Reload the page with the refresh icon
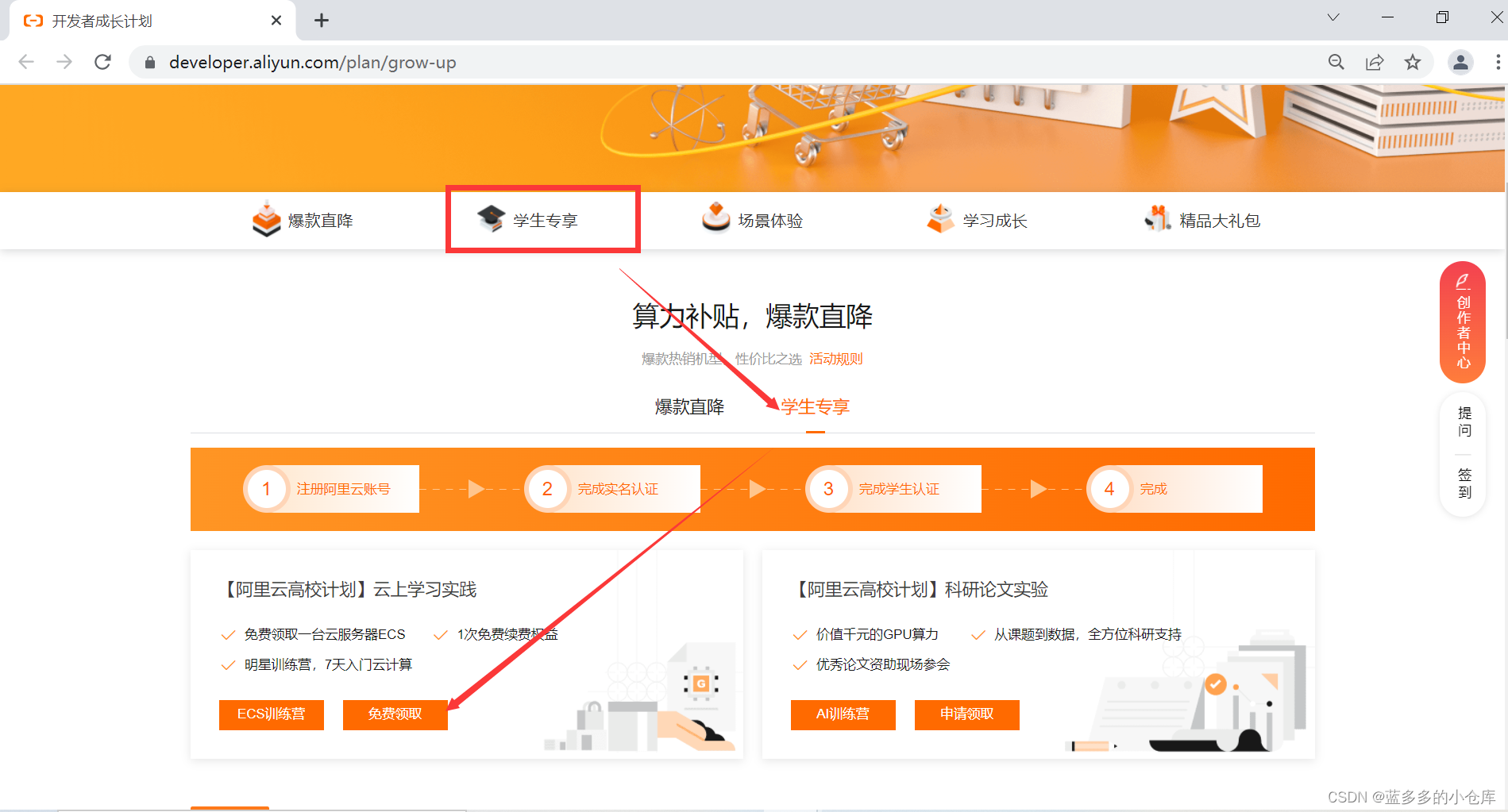This screenshot has width=1508, height=812. click(102, 62)
